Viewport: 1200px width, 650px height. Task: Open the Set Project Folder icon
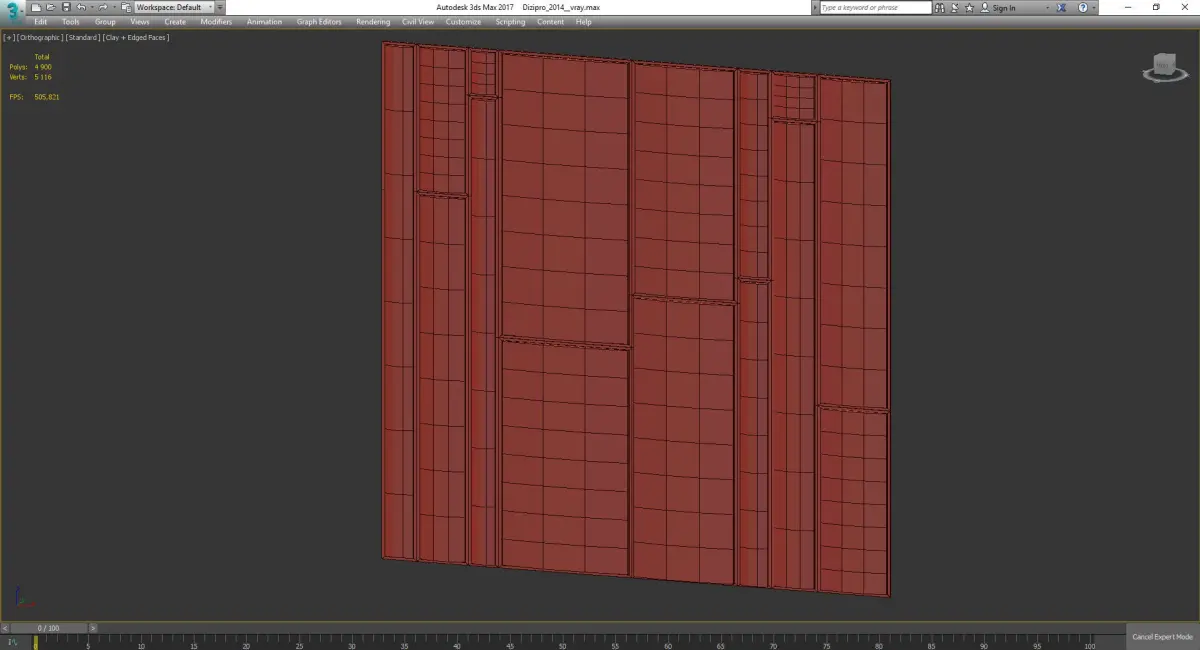click(x=126, y=8)
